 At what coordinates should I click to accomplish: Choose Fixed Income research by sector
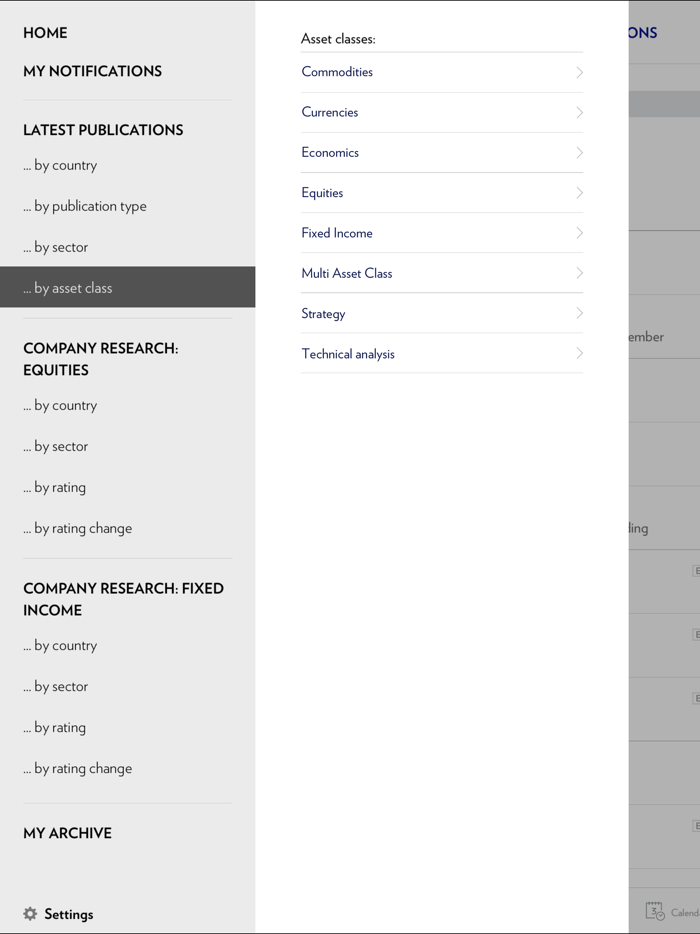point(55,687)
